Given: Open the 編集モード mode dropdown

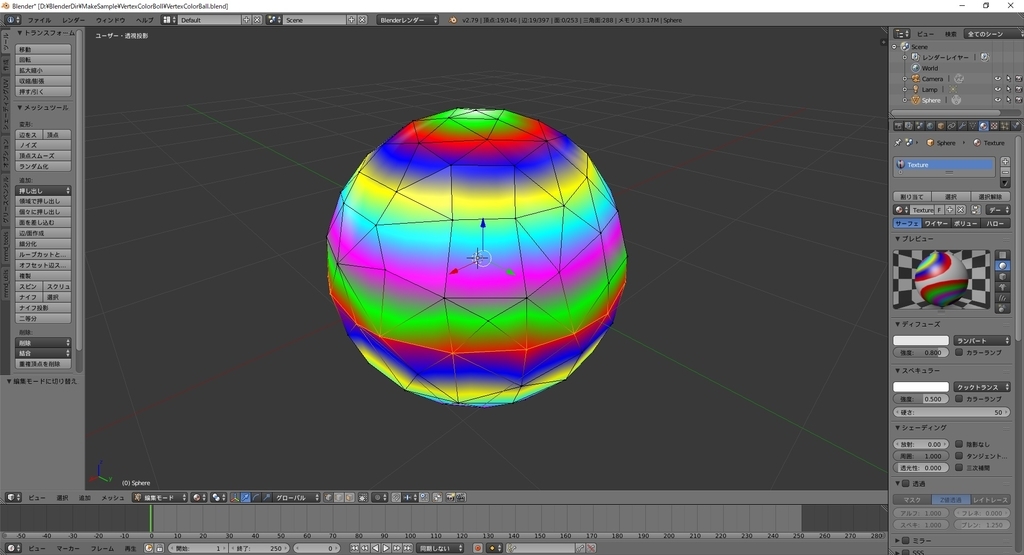Looking at the screenshot, I should pos(160,498).
